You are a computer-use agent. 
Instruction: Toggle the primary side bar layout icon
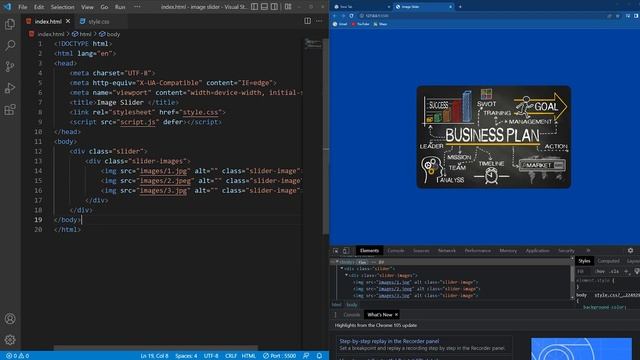click(254, 7)
